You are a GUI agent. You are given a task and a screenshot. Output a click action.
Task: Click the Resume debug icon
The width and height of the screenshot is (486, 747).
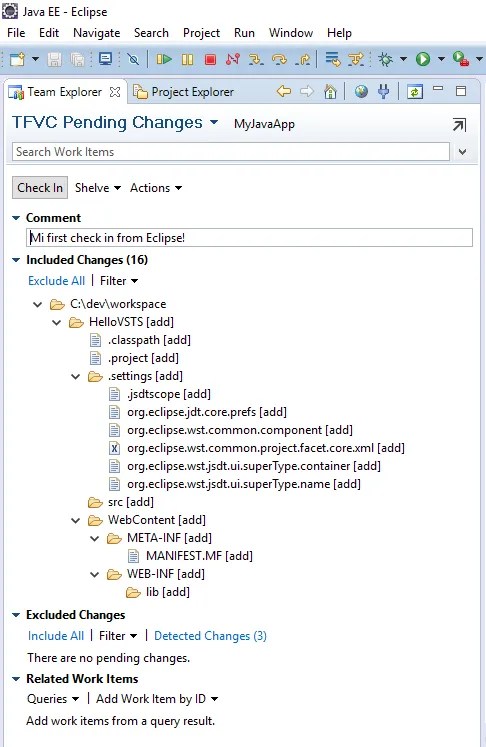pos(164,59)
